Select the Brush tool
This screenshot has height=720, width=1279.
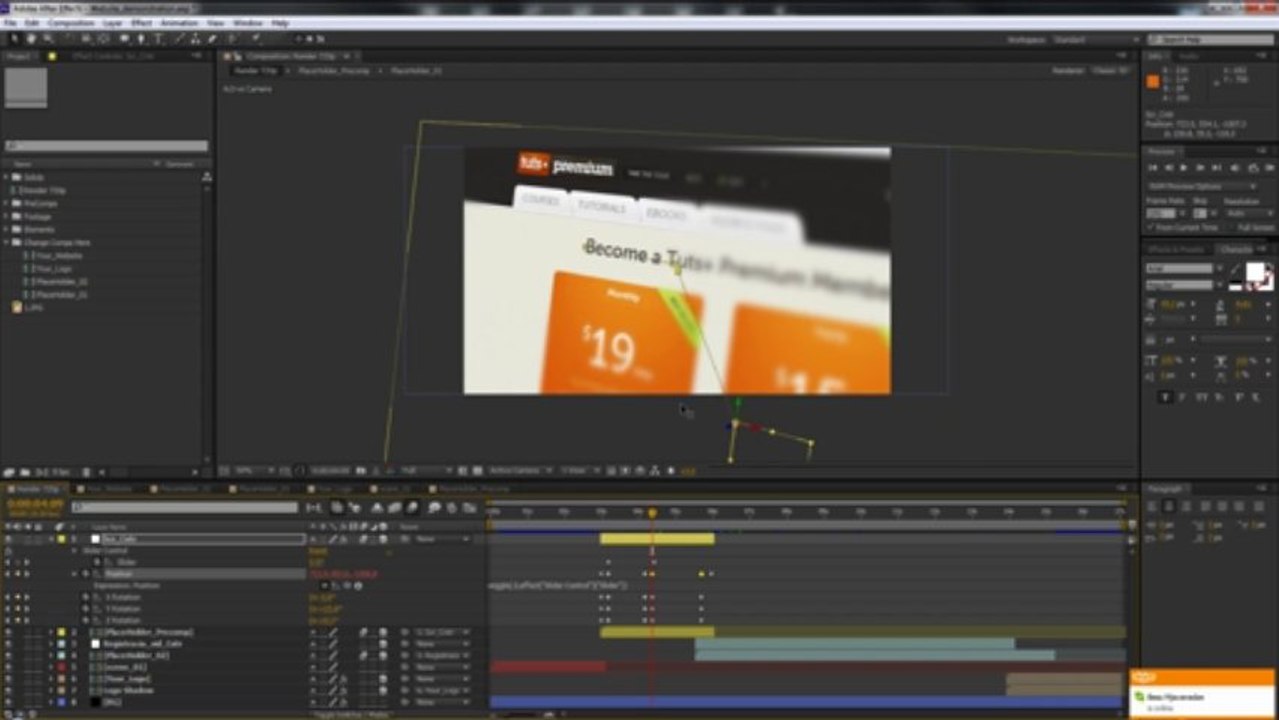click(x=179, y=39)
